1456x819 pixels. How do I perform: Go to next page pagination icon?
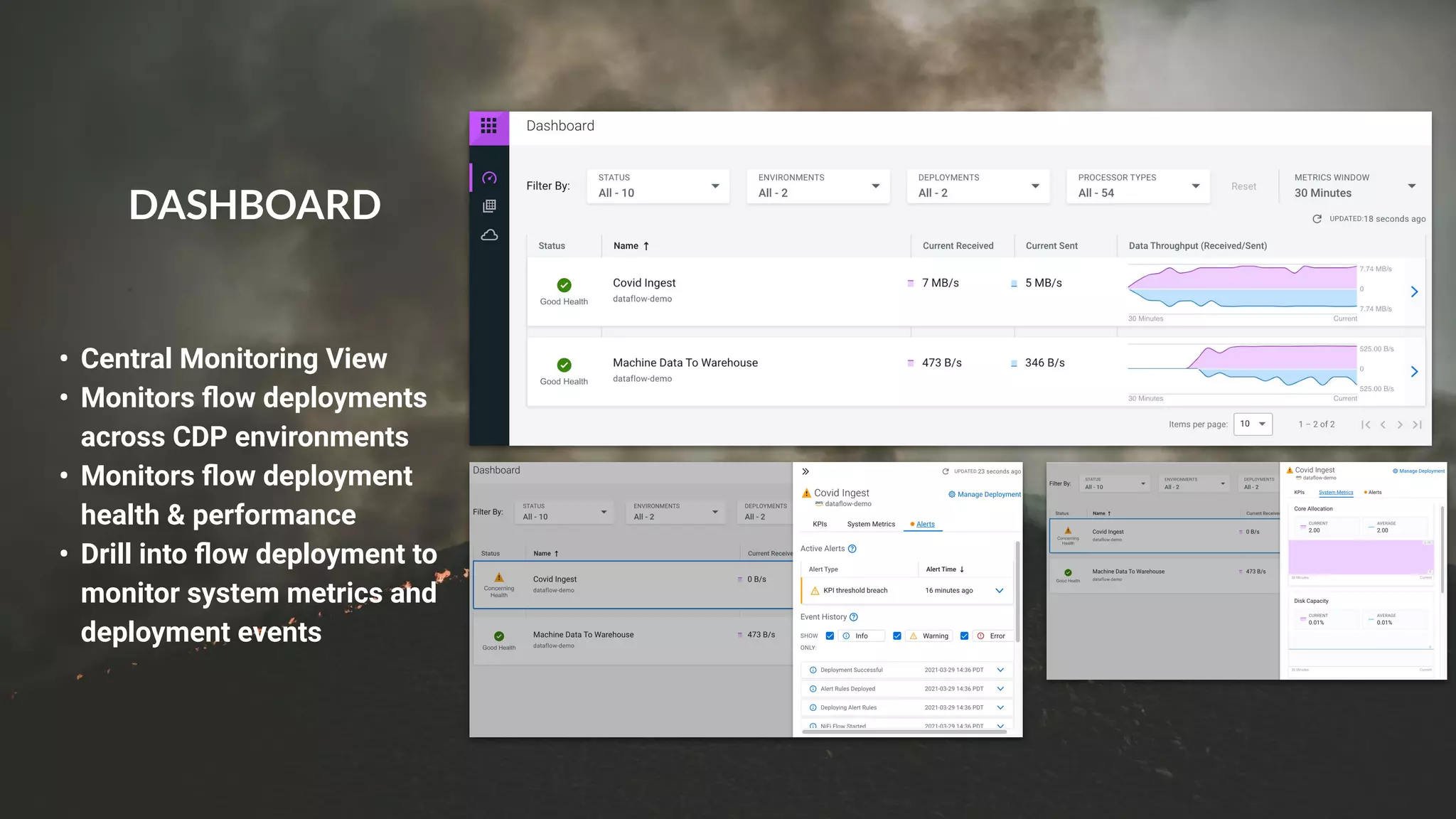1400,424
